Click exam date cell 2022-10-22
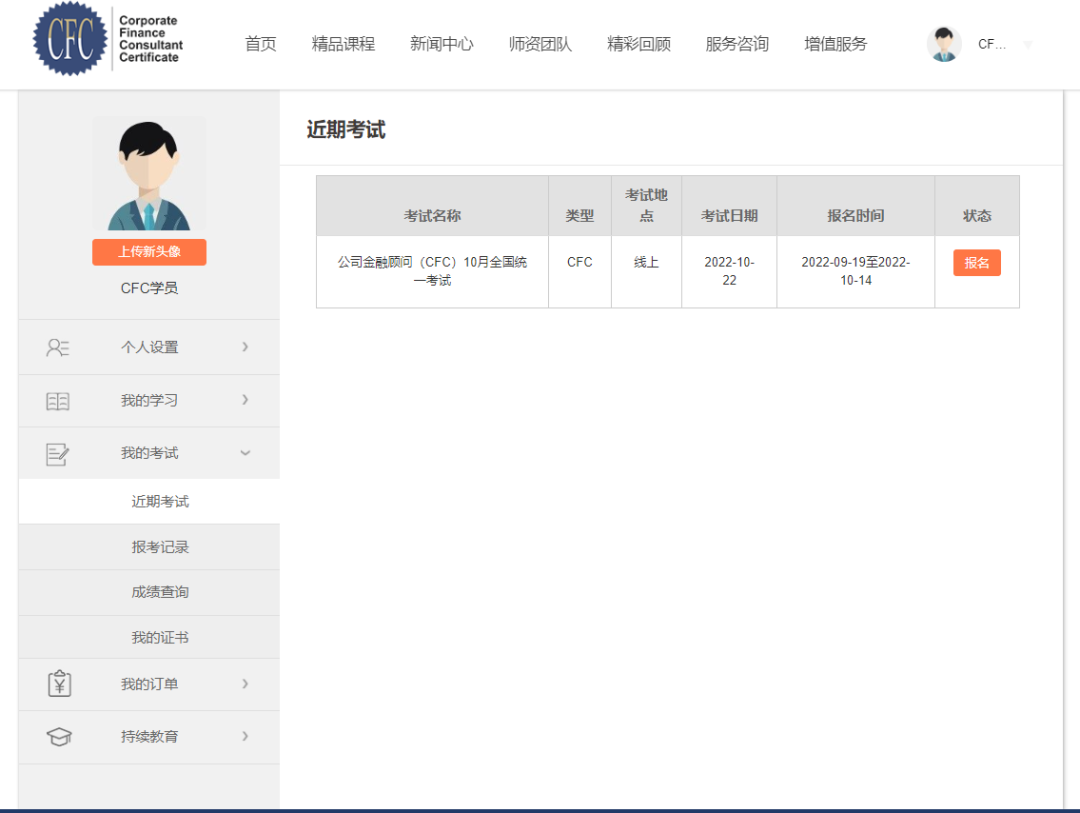1080x813 pixels. click(x=729, y=271)
